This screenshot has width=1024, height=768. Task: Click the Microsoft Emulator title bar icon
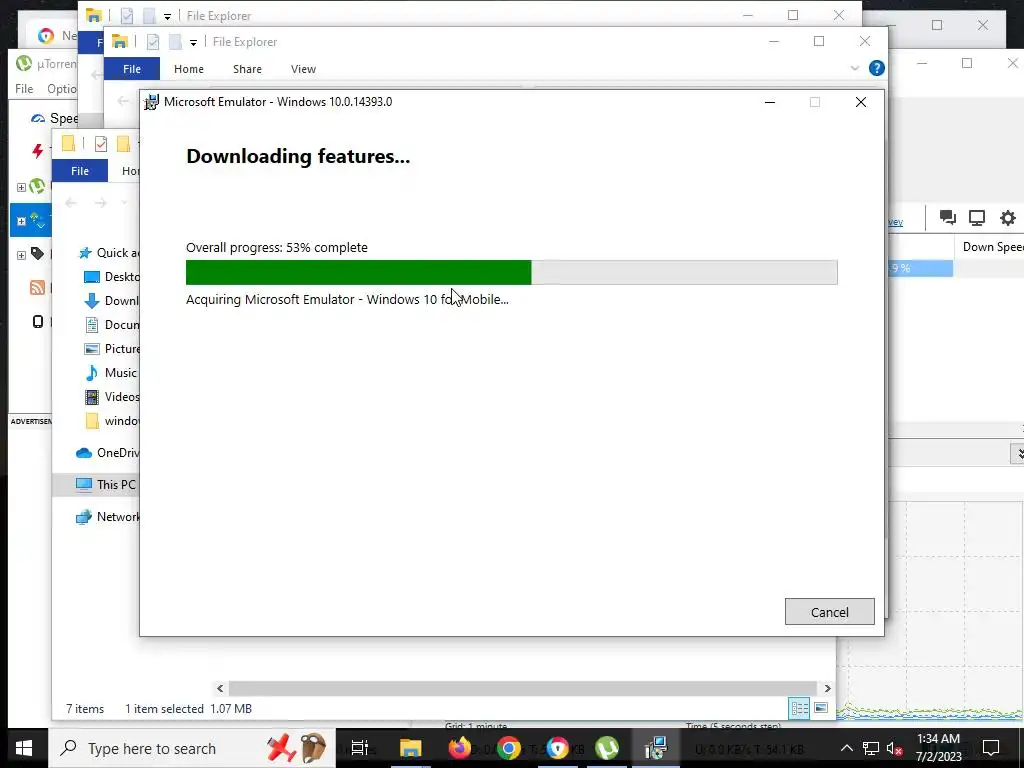click(152, 102)
